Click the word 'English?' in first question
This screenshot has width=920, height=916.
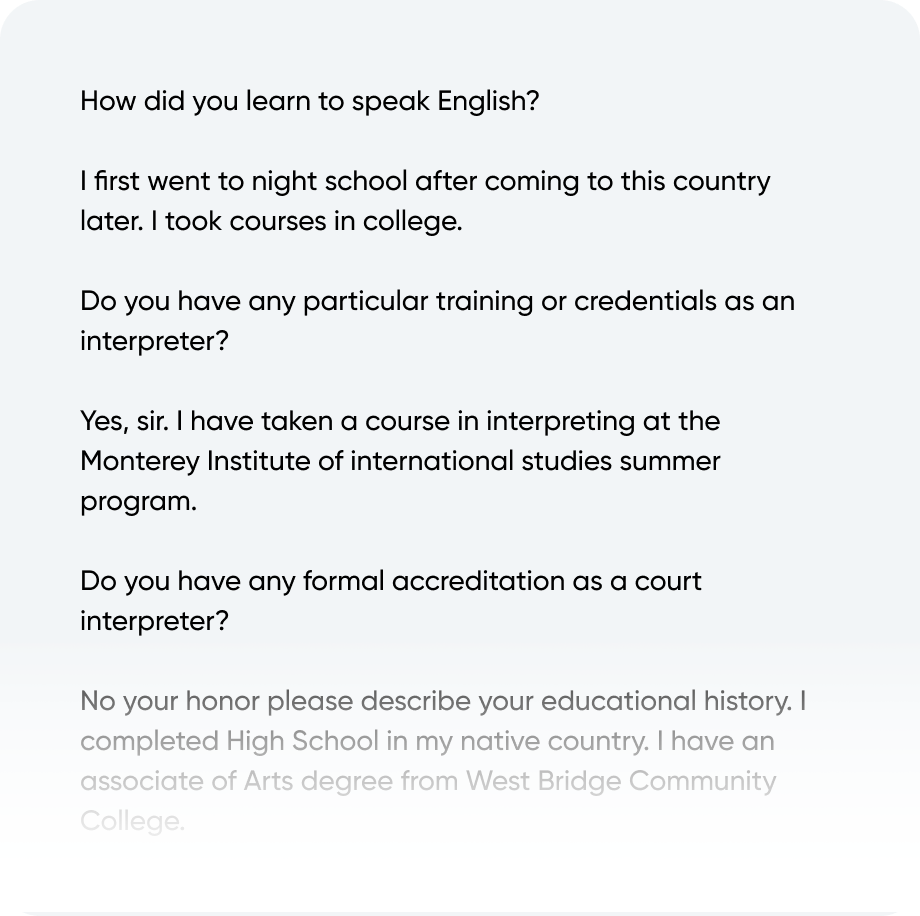(x=488, y=102)
